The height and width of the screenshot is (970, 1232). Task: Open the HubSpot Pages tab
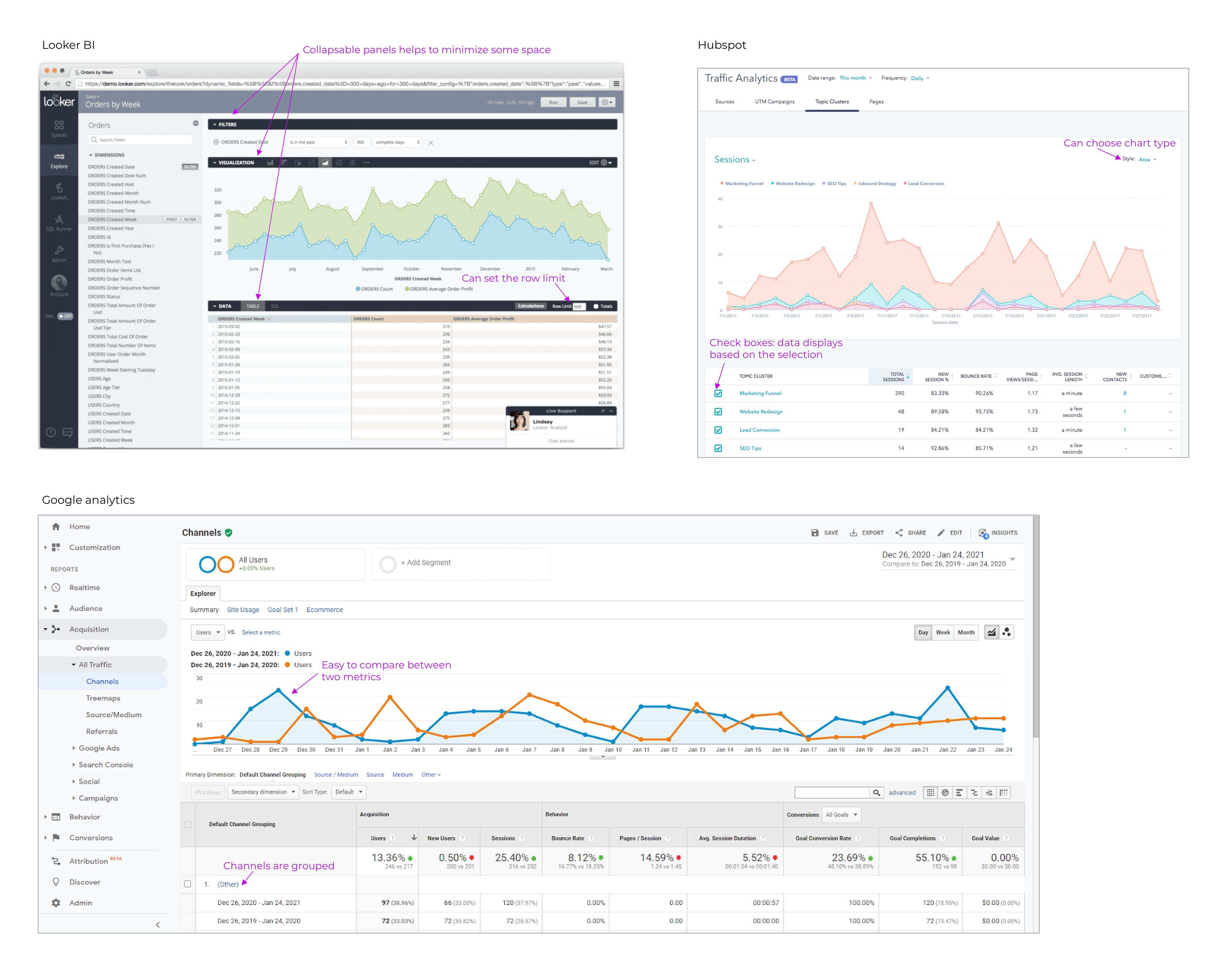(876, 102)
